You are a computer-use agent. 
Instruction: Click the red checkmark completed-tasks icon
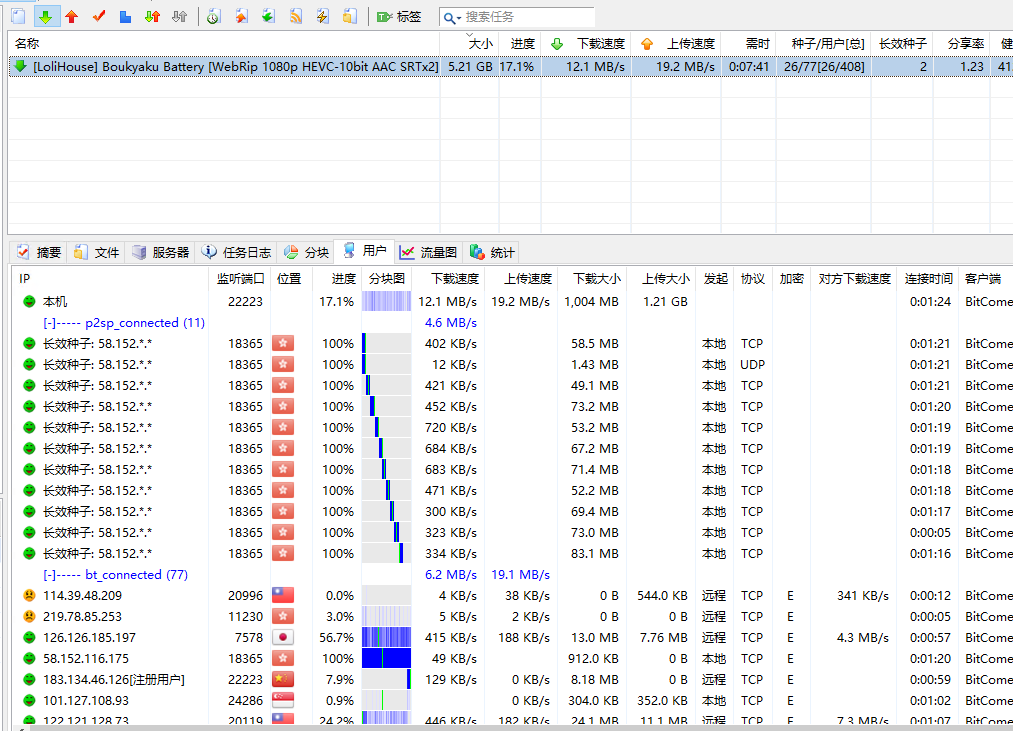pos(98,17)
